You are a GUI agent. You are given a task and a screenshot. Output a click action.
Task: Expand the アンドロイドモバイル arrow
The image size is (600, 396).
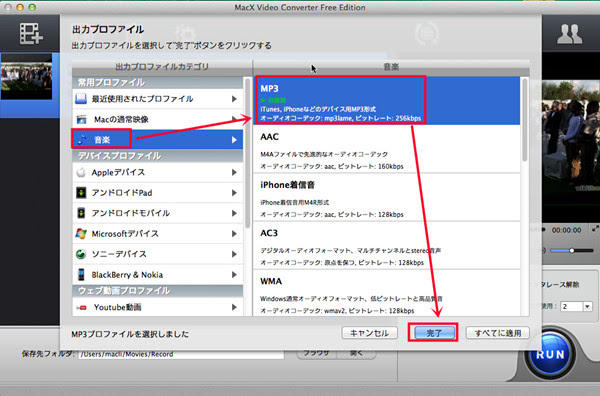pos(234,213)
